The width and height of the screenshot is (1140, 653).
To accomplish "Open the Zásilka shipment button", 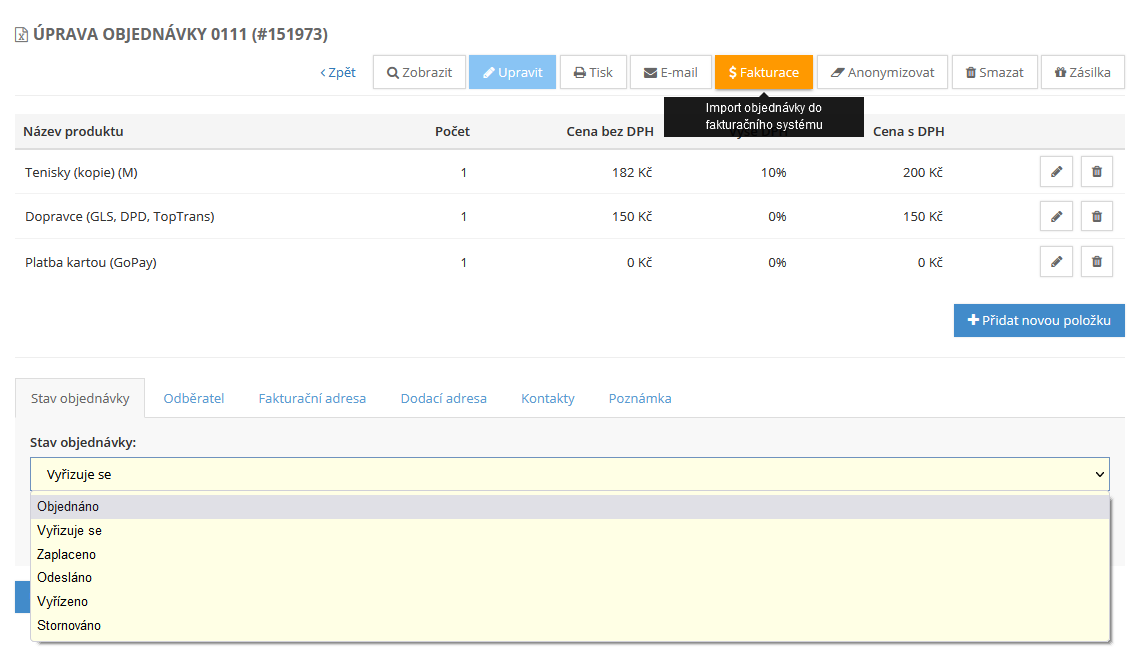I will [x=1082, y=72].
